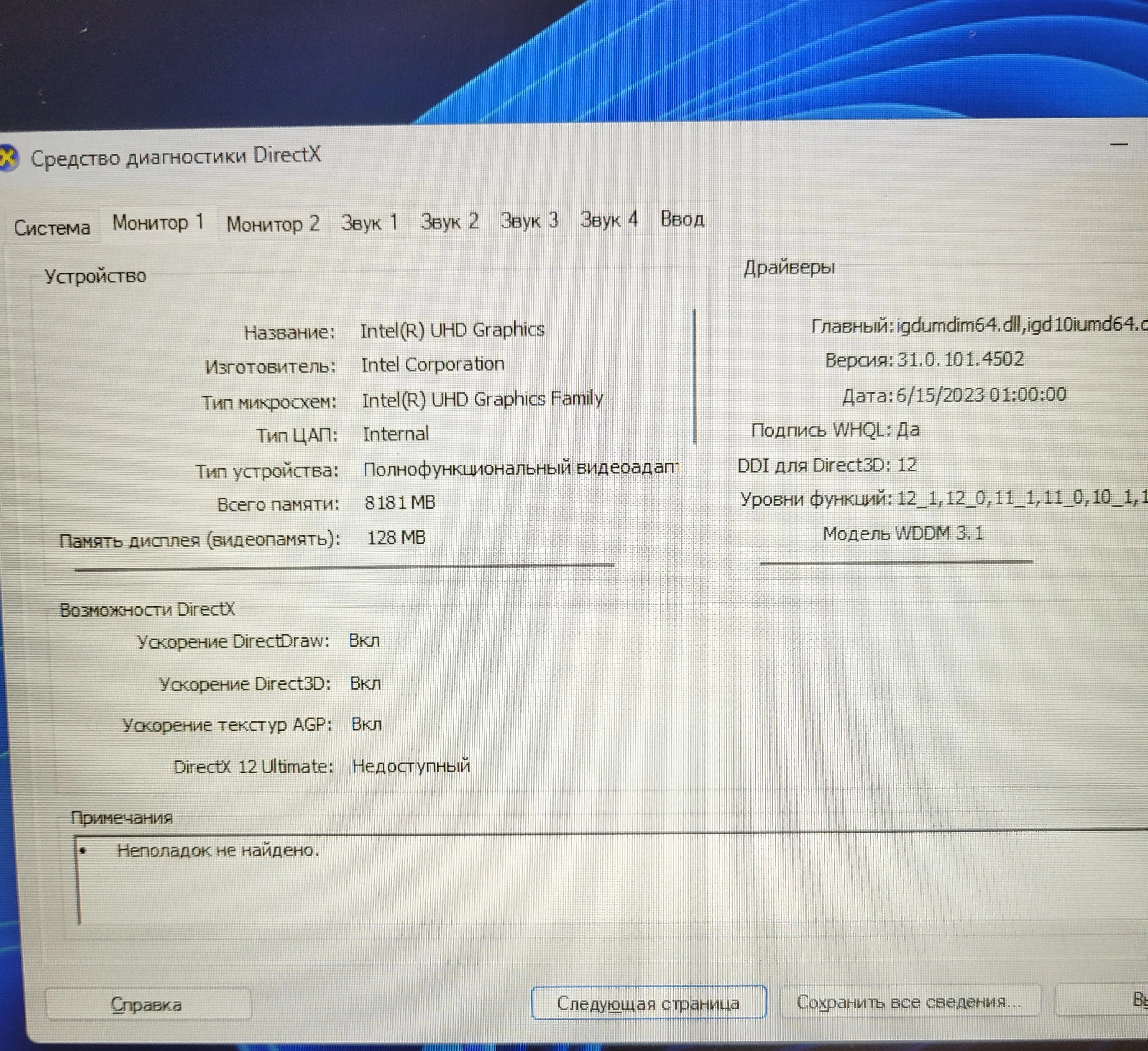Click the device info vertical scrollbar
1148x1051 pixels.
point(695,376)
